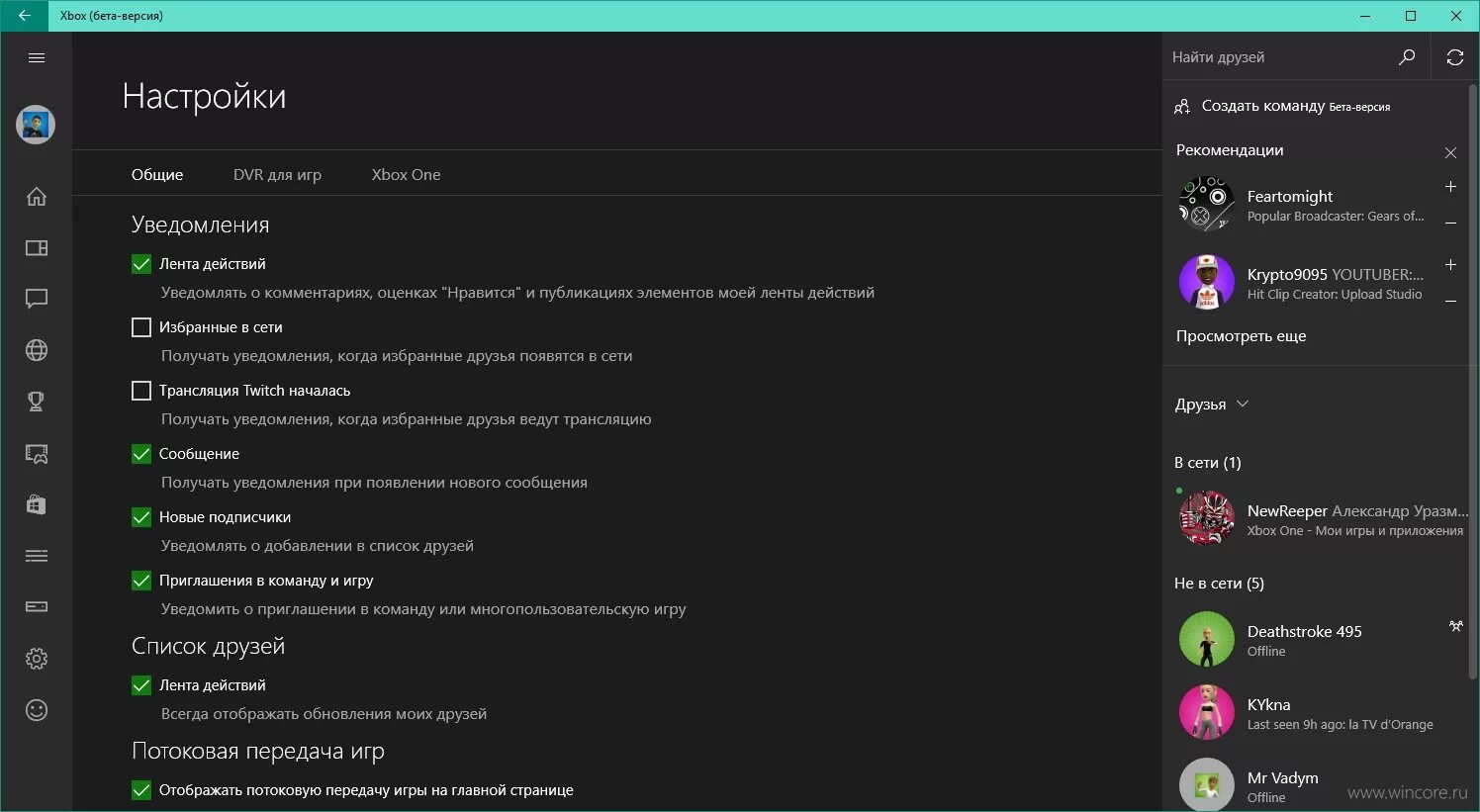Open the Microsoft Store icon in sidebar
1480x812 pixels.
[36, 504]
